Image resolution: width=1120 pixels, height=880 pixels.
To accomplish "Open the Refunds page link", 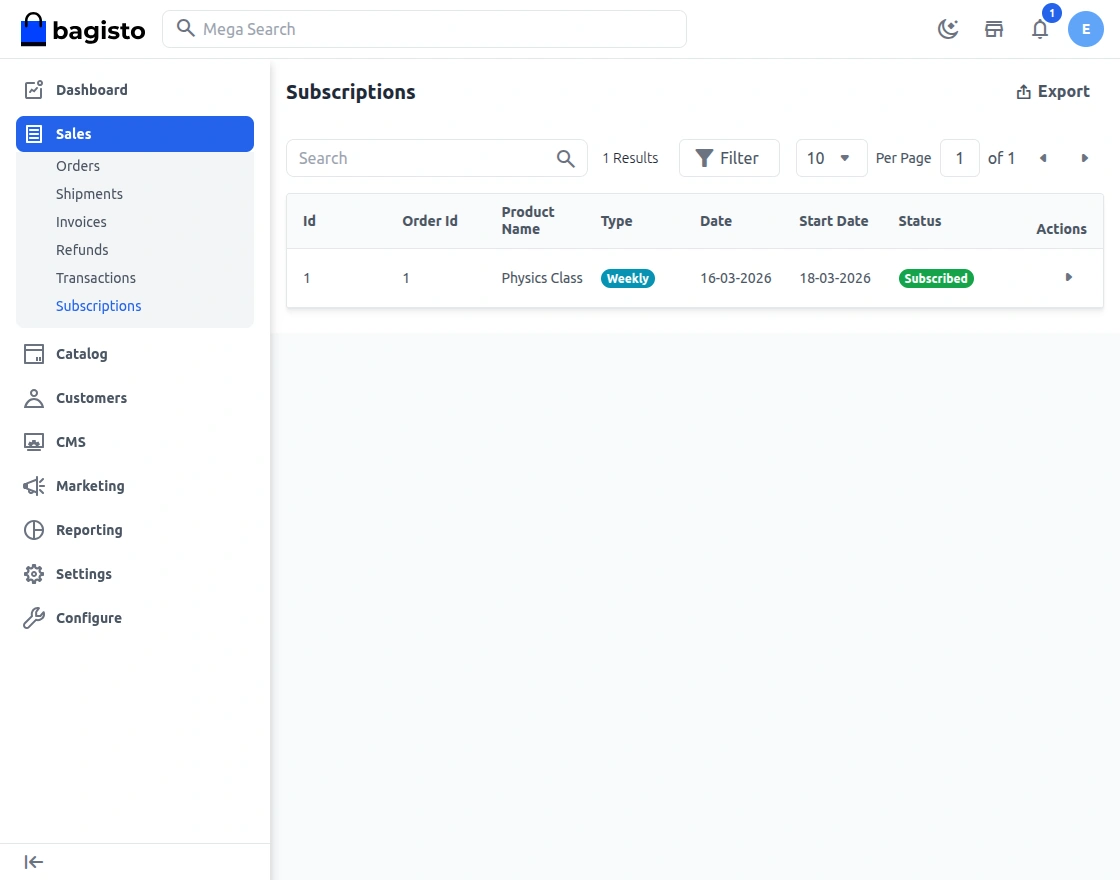I will coord(82,250).
